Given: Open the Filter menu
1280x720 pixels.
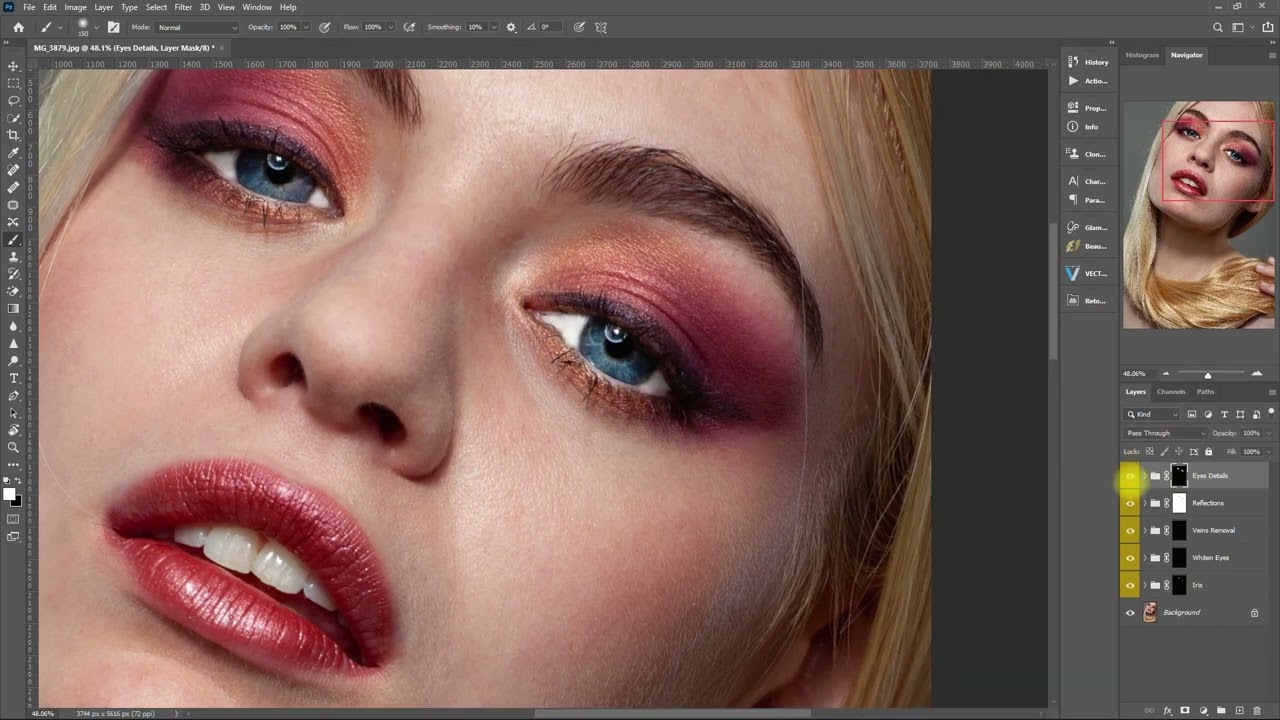Looking at the screenshot, I should (183, 7).
